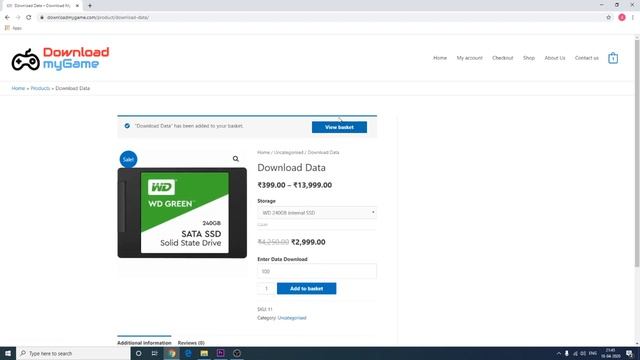Open the shopping basket icon in header
Image resolution: width=640 pixels, height=360 pixels.
pos(613,58)
